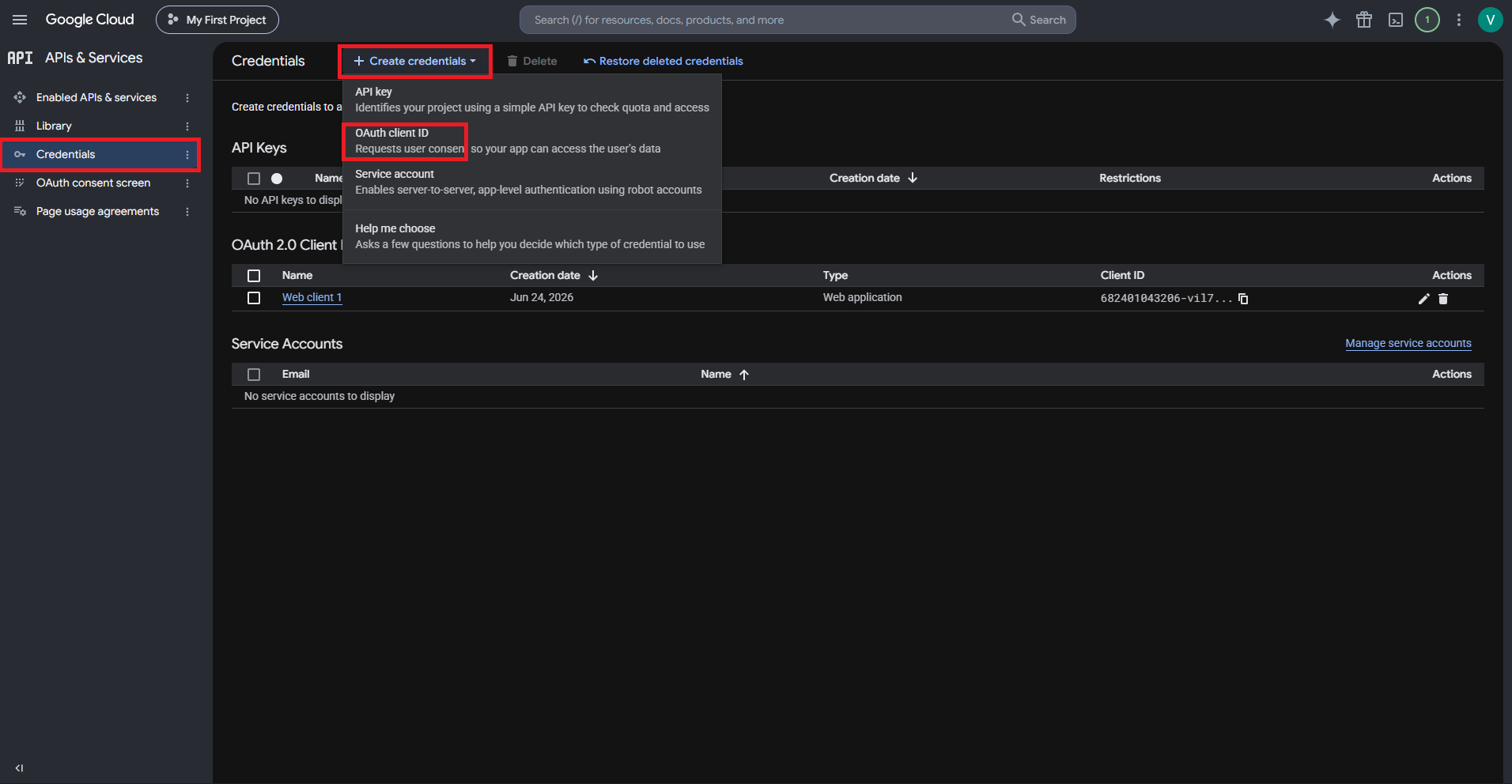Click the Google Cloud logo
This screenshot has height=784, width=1512.
pyautogui.click(x=89, y=20)
